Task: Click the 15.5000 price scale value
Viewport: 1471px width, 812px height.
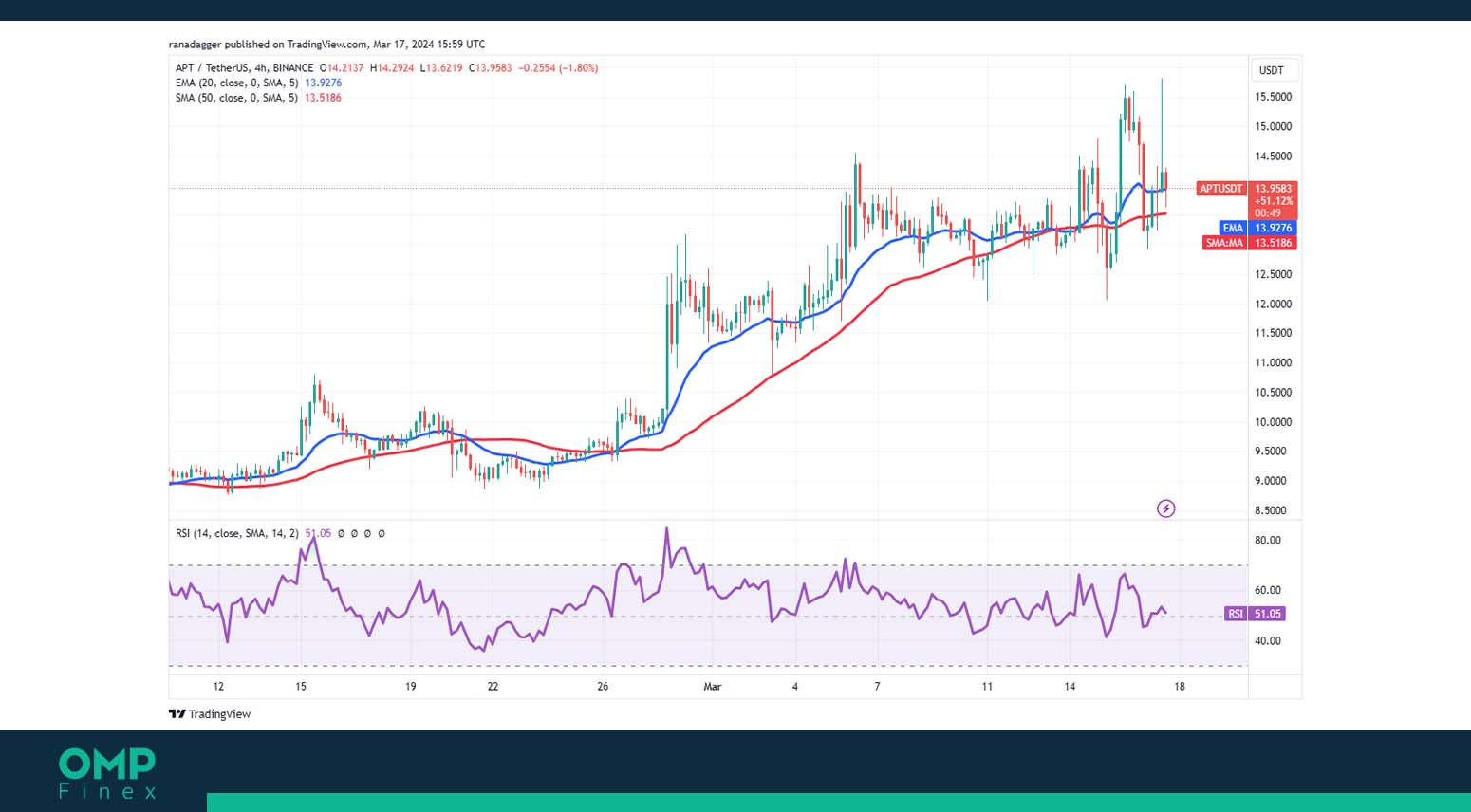Action: 1273,97
